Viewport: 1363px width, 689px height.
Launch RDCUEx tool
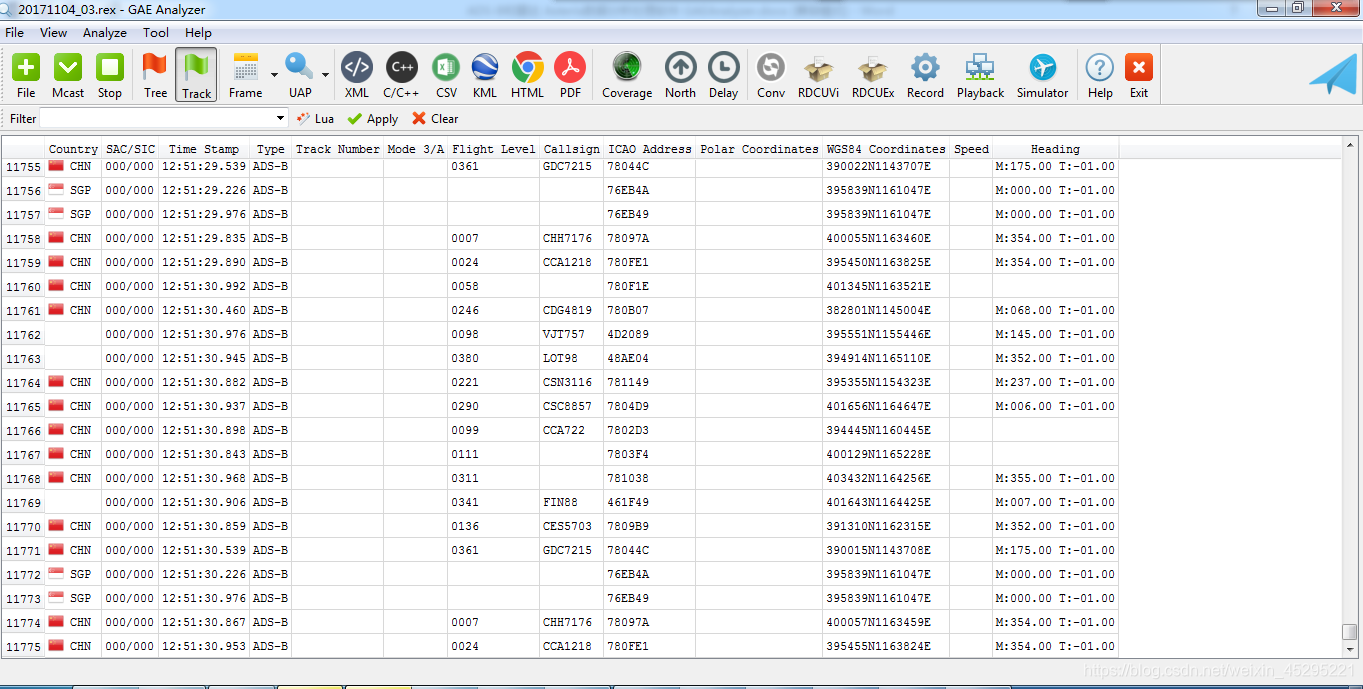873,76
